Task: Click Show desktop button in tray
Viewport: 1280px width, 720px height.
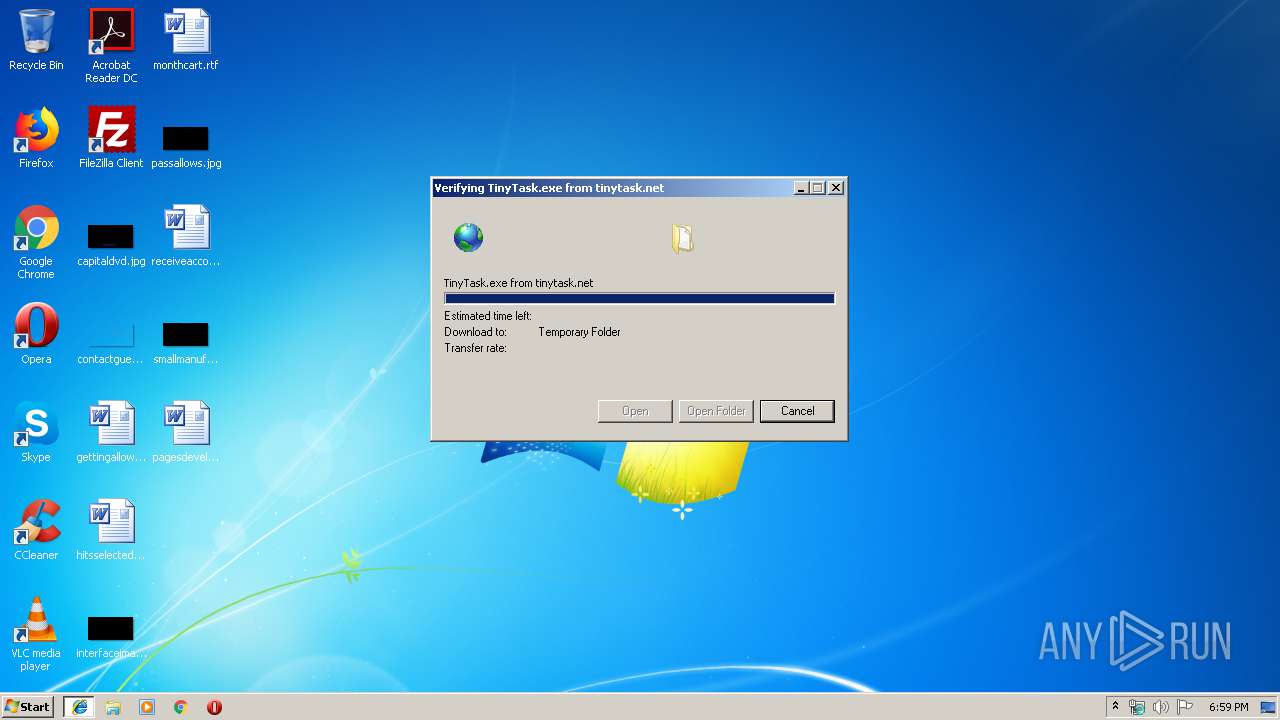Action: (1269, 707)
